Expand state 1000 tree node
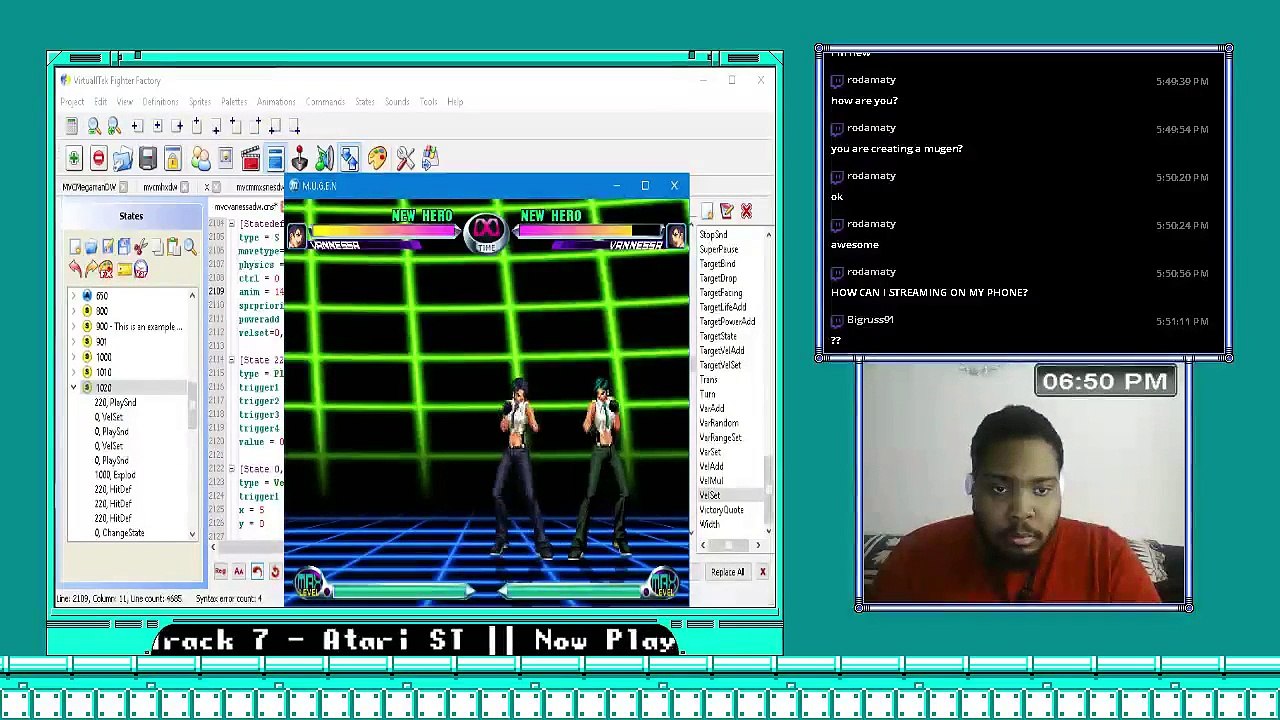This screenshot has width=1280, height=720. click(73, 357)
